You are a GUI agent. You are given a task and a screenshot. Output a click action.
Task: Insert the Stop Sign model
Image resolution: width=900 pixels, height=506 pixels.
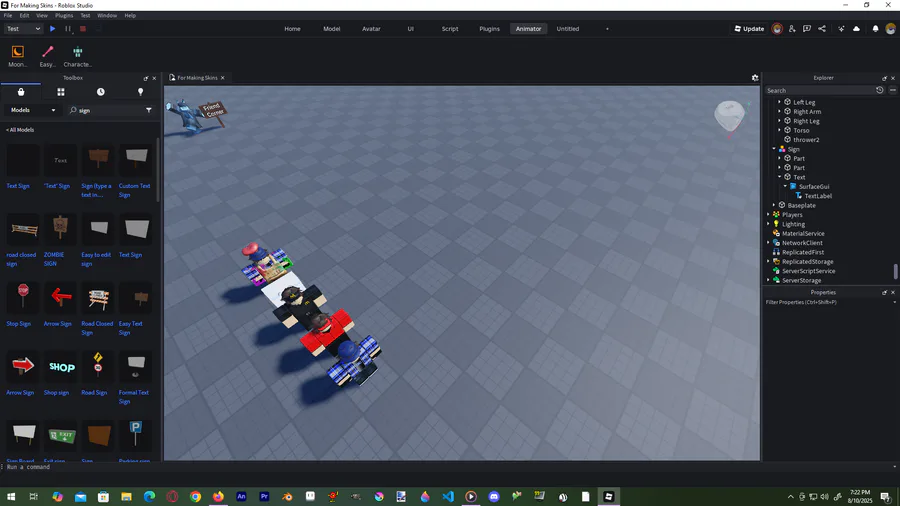(23, 296)
